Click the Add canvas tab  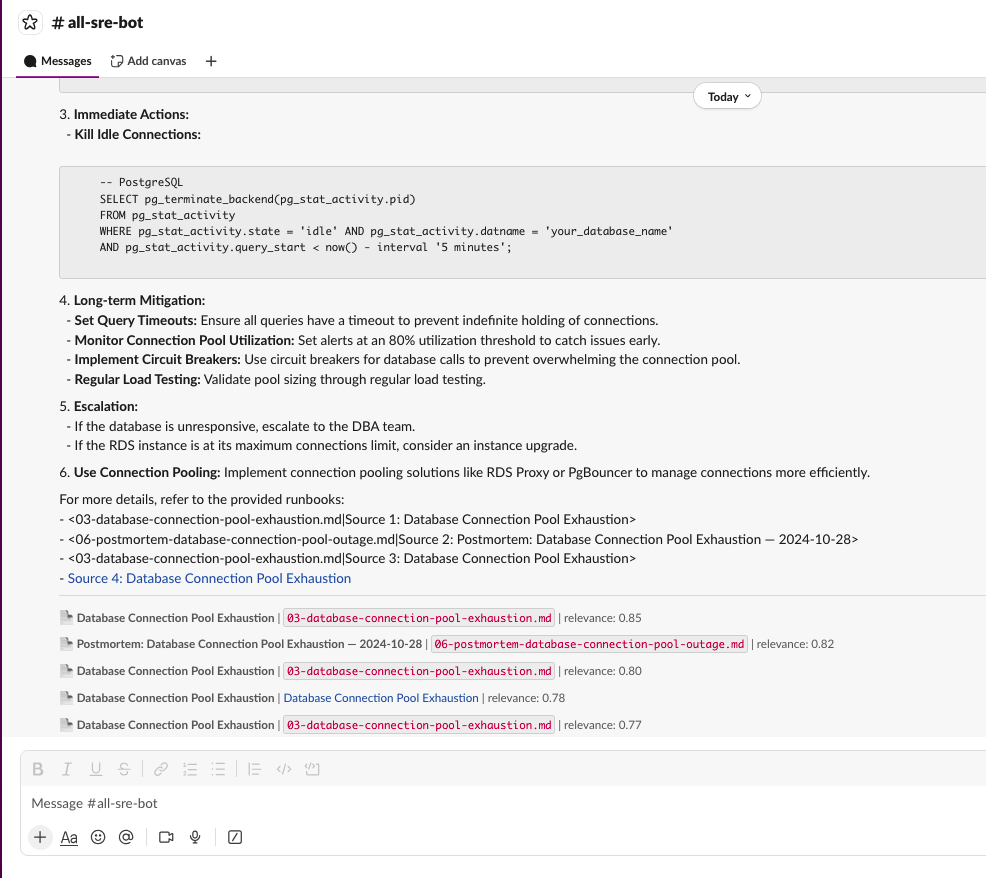(x=149, y=61)
